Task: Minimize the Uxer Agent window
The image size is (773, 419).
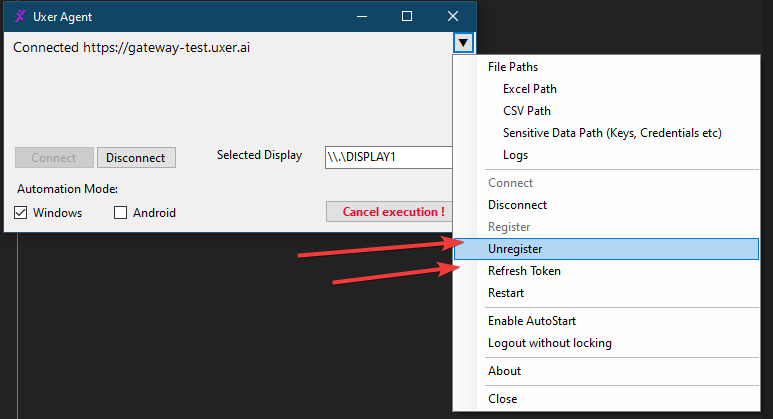Action: (x=362, y=16)
